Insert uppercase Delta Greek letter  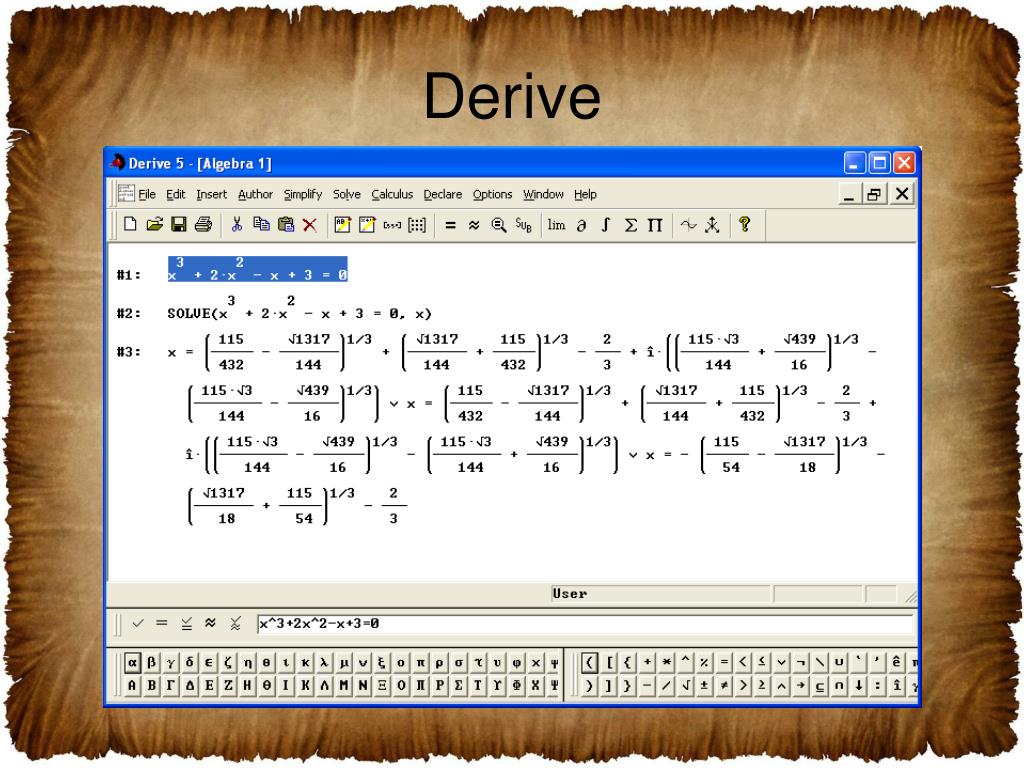tap(189, 686)
